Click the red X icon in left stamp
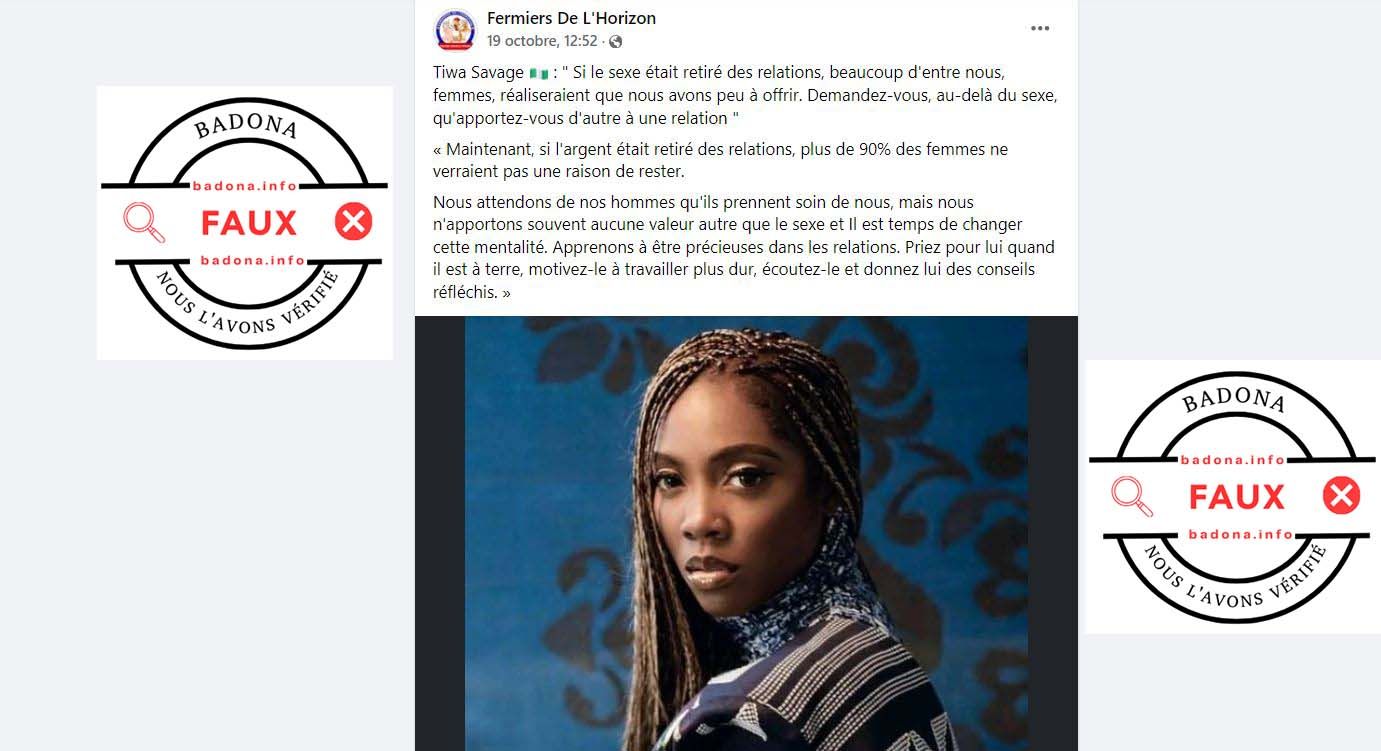 pyautogui.click(x=353, y=221)
